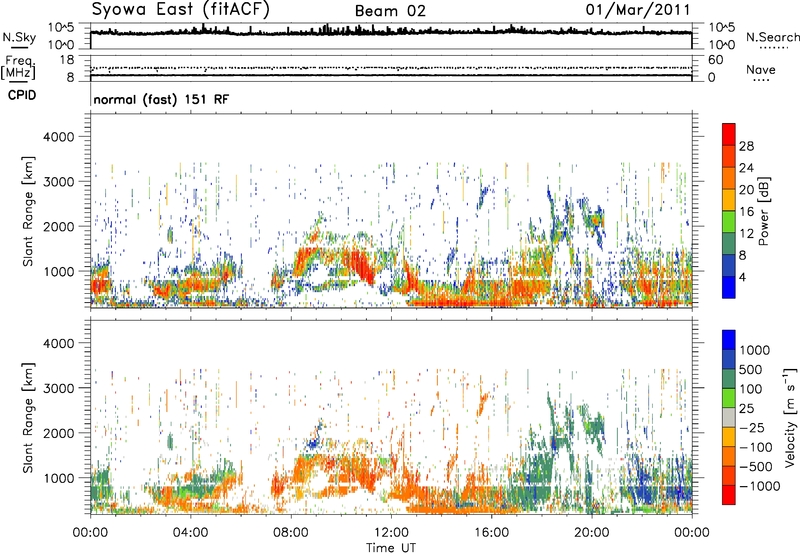Viewport: 800px width, 554px height.
Task: Click the "4000" tick on power panel
Action: [x=58, y=137]
